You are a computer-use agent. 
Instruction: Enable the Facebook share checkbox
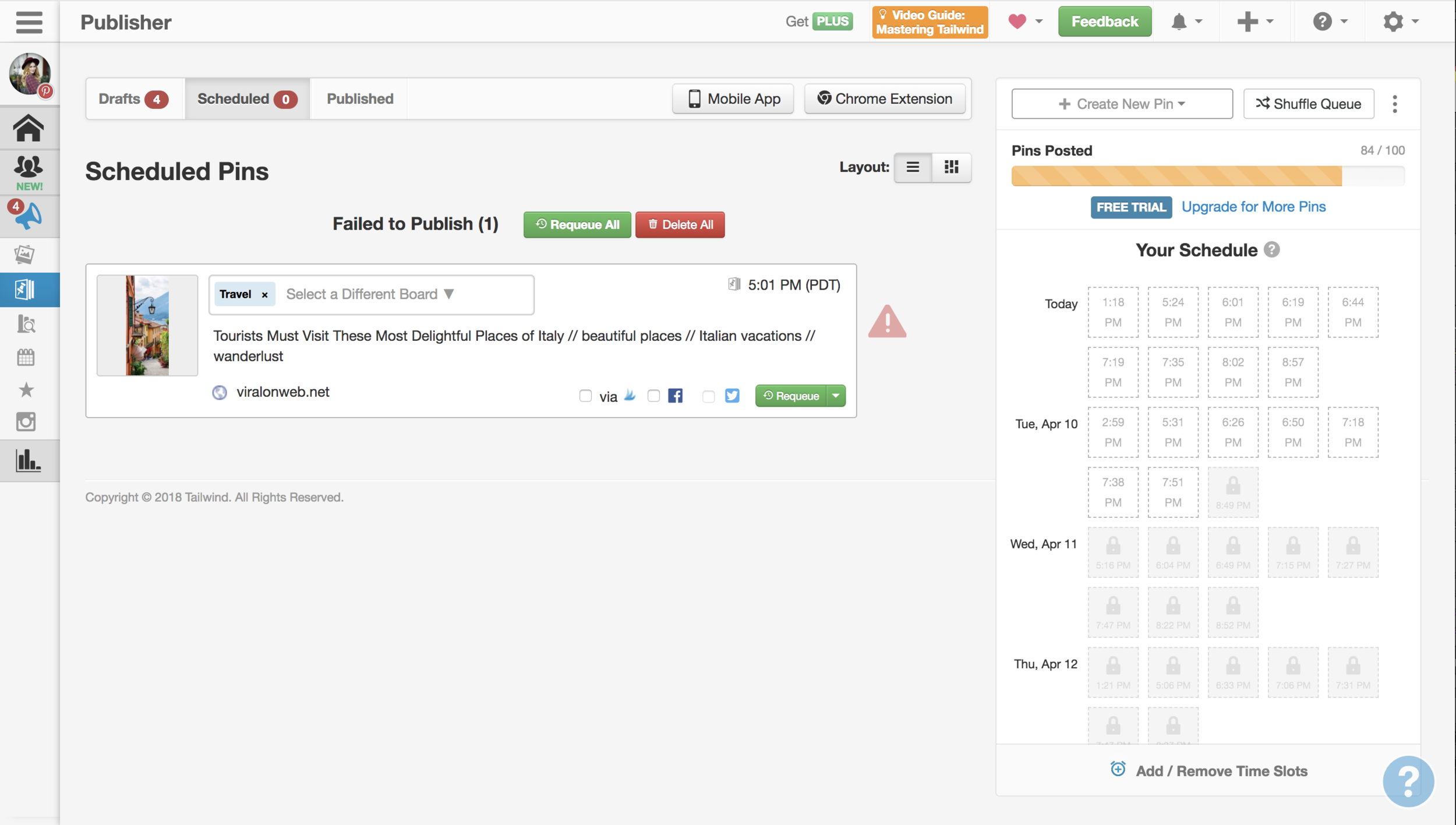click(x=653, y=396)
